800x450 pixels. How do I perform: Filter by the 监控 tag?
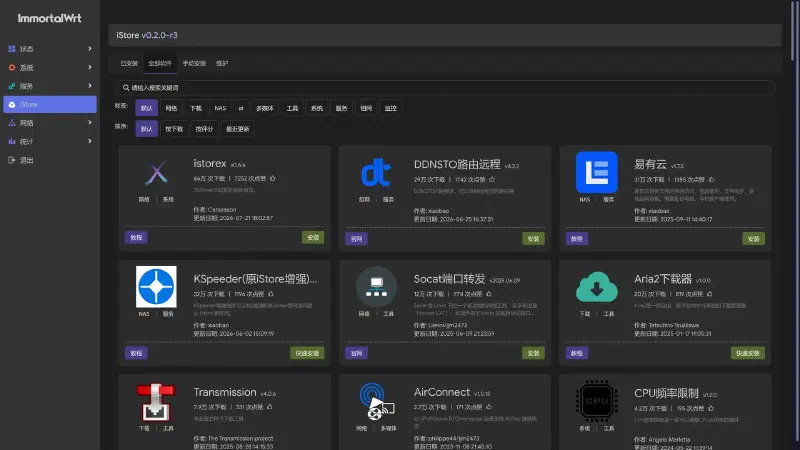click(x=390, y=108)
